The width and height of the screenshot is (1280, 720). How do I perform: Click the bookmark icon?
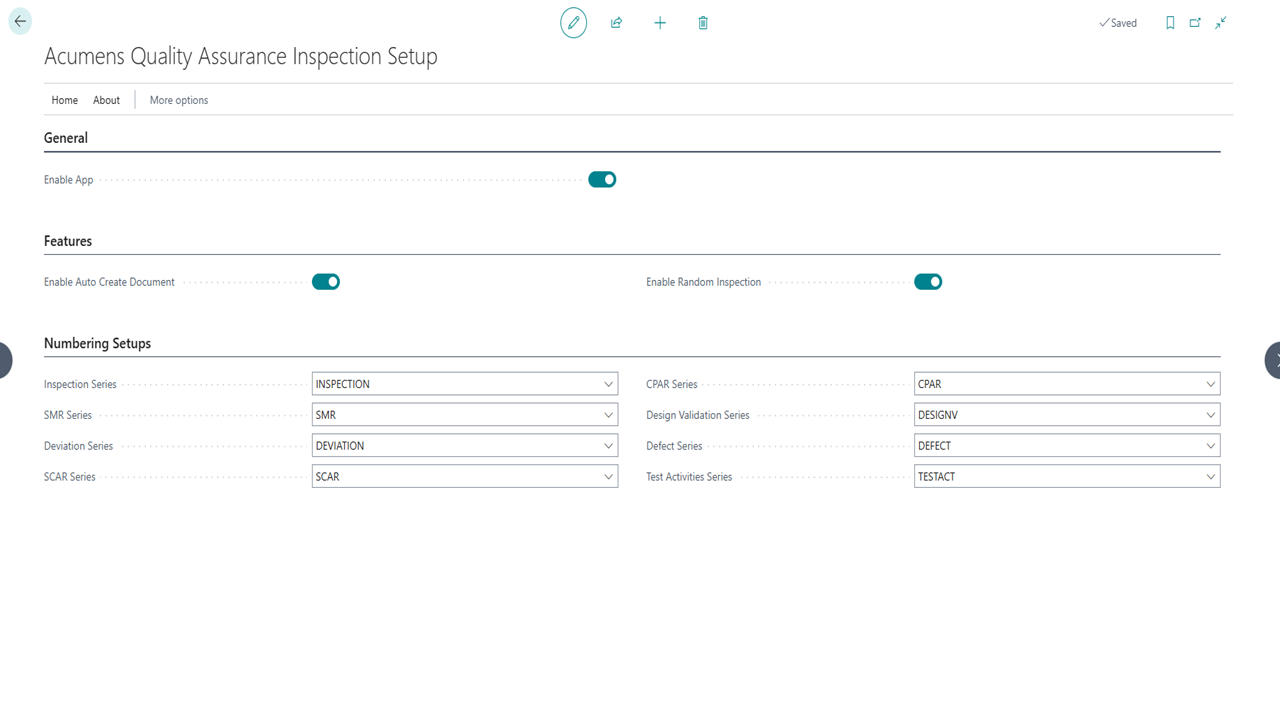pyautogui.click(x=1170, y=23)
